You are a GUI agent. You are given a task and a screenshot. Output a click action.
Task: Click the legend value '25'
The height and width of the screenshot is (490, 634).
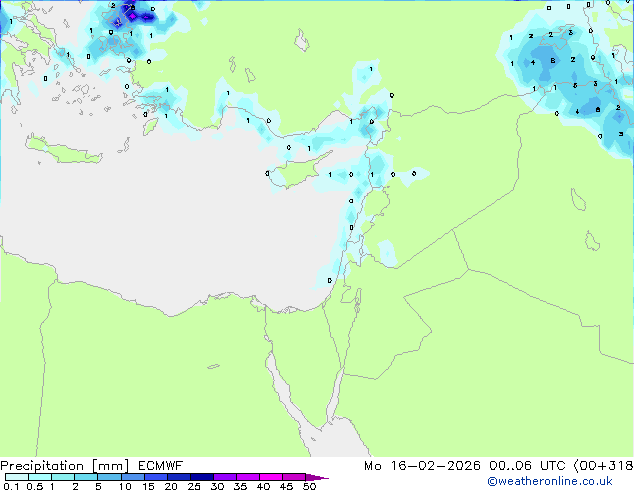click(x=194, y=486)
